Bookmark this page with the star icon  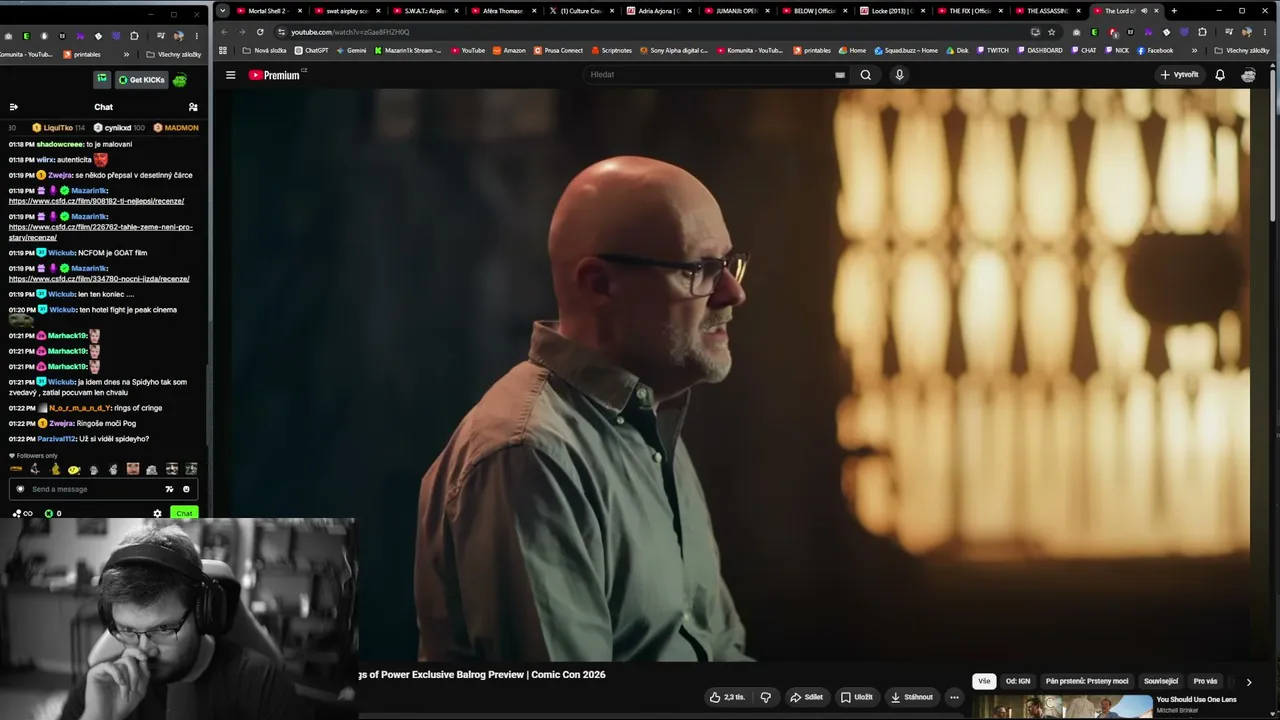(x=1051, y=32)
